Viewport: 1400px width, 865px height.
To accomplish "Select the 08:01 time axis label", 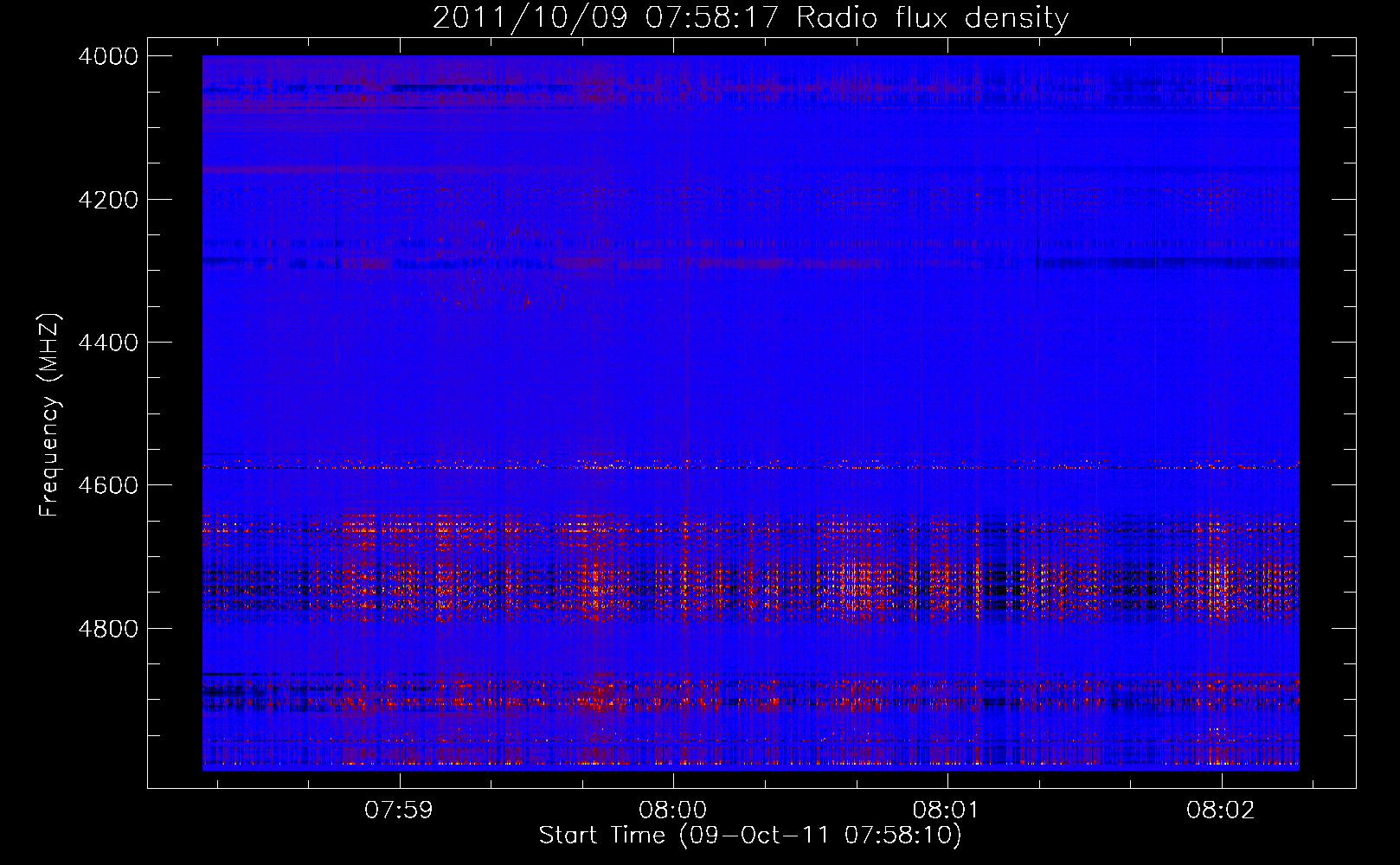I will tap(947, 811).
